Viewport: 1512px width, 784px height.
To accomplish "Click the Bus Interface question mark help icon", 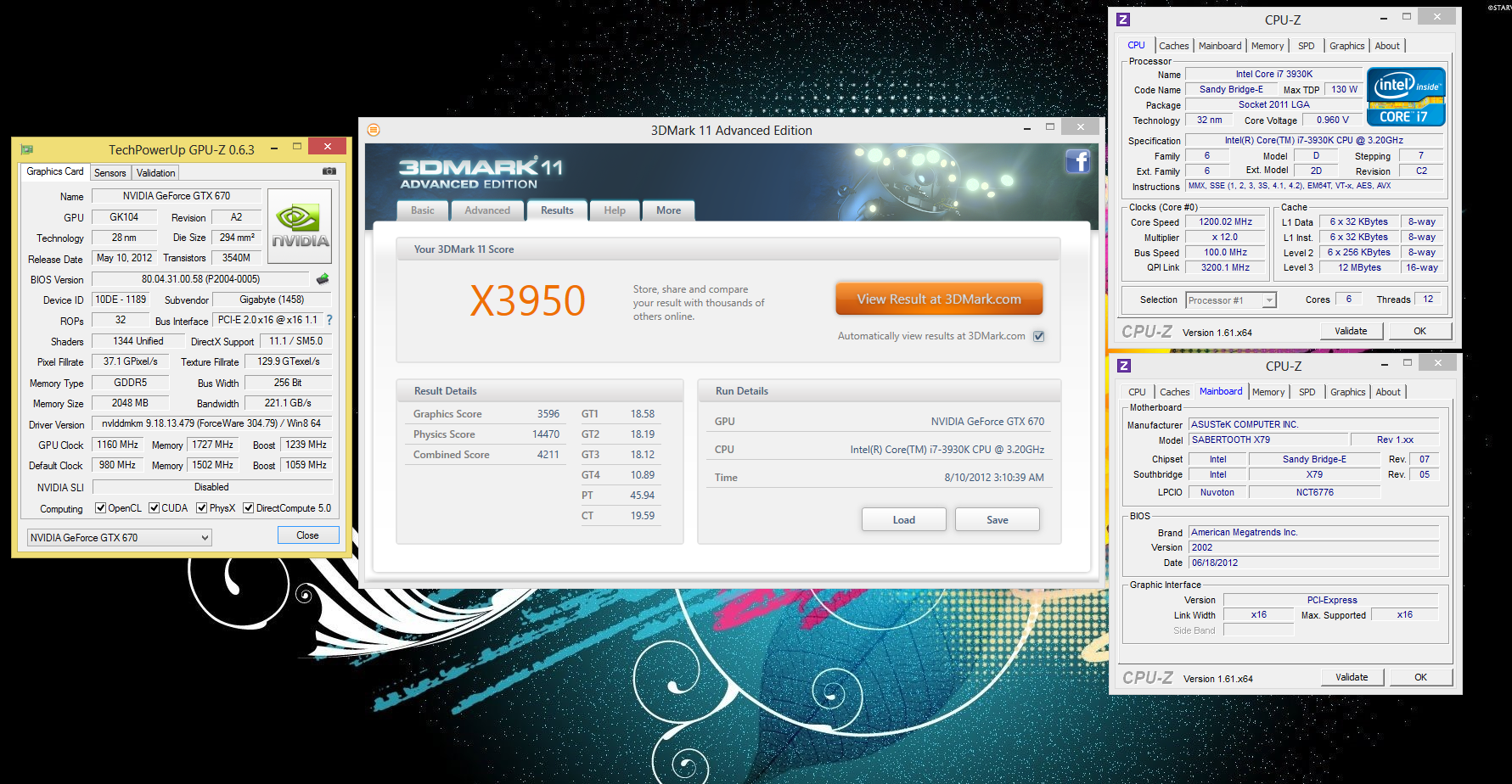I will coord(329,320).
